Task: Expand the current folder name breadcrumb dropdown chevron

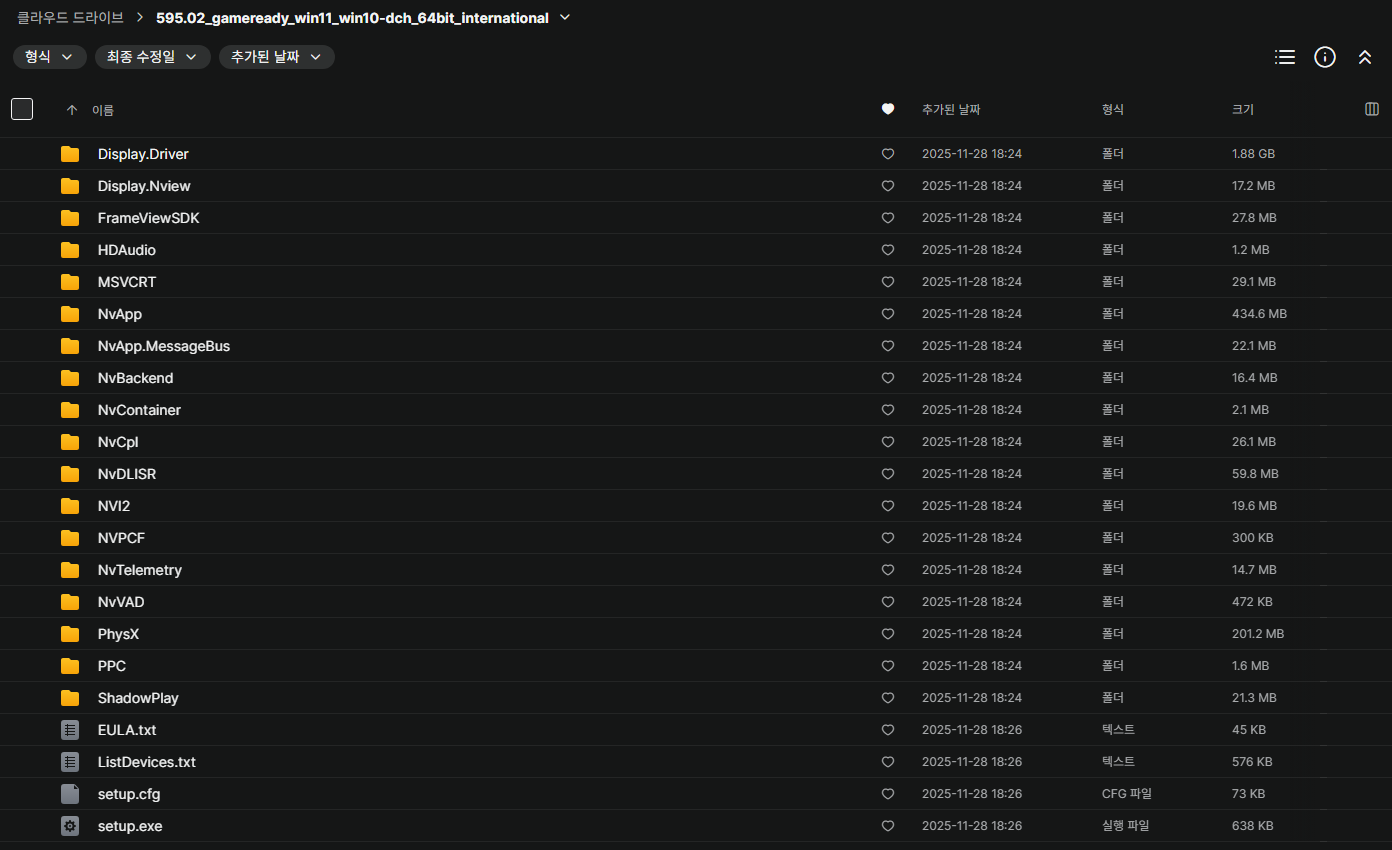Action: click(x=565, y=17)
